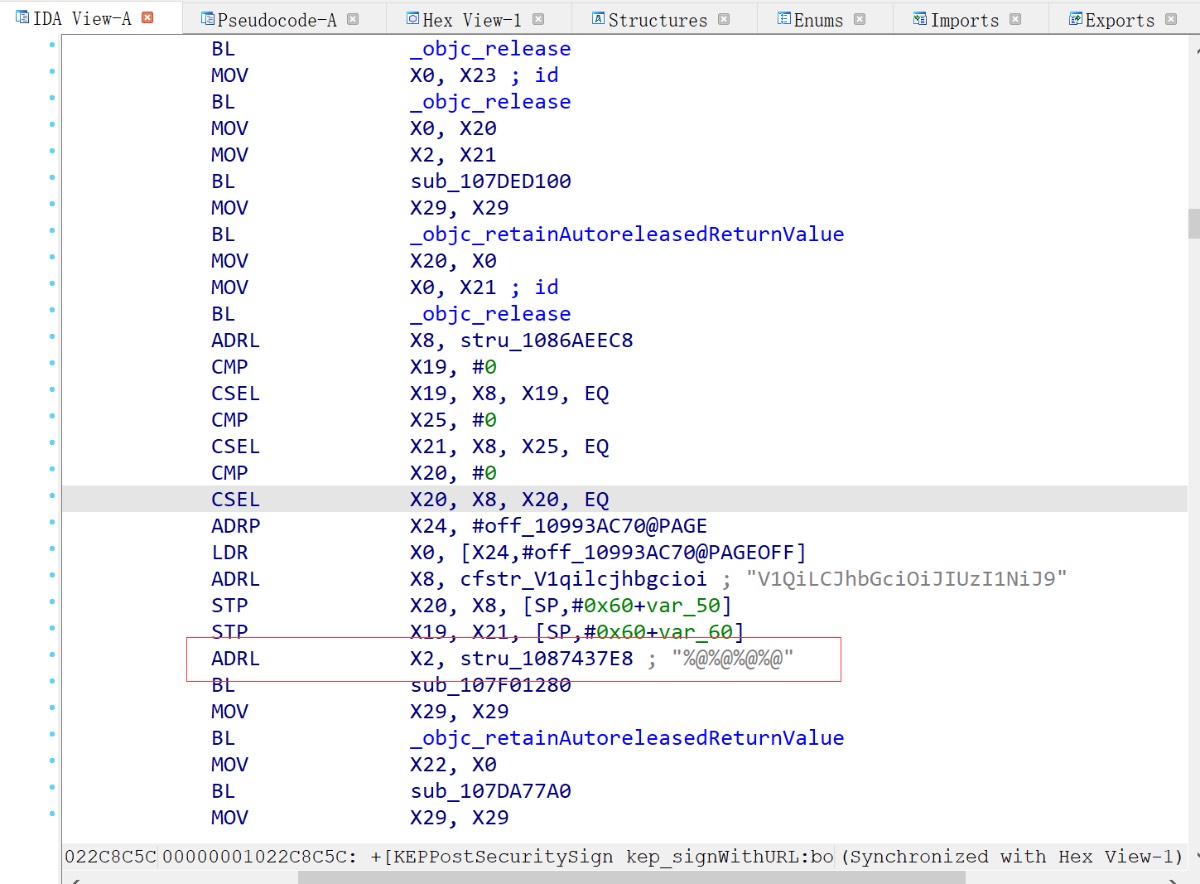This screenshot has width=1200, height=884.
Task: Click the horizontal scrollbar thumb at the bottom
Action: [632, 878]
